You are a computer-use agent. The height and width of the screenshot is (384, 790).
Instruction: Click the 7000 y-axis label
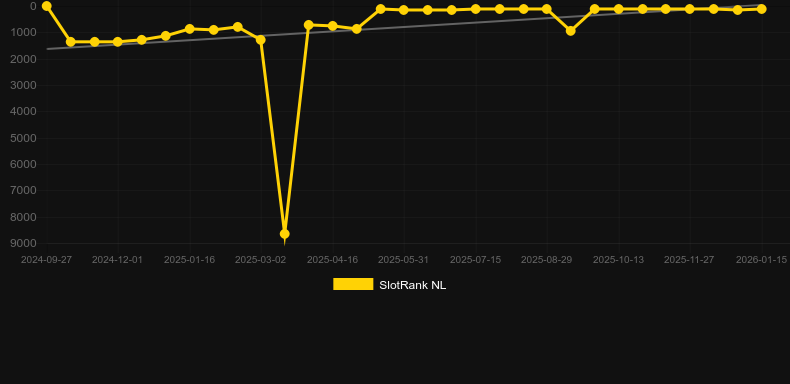coord(23,190)
